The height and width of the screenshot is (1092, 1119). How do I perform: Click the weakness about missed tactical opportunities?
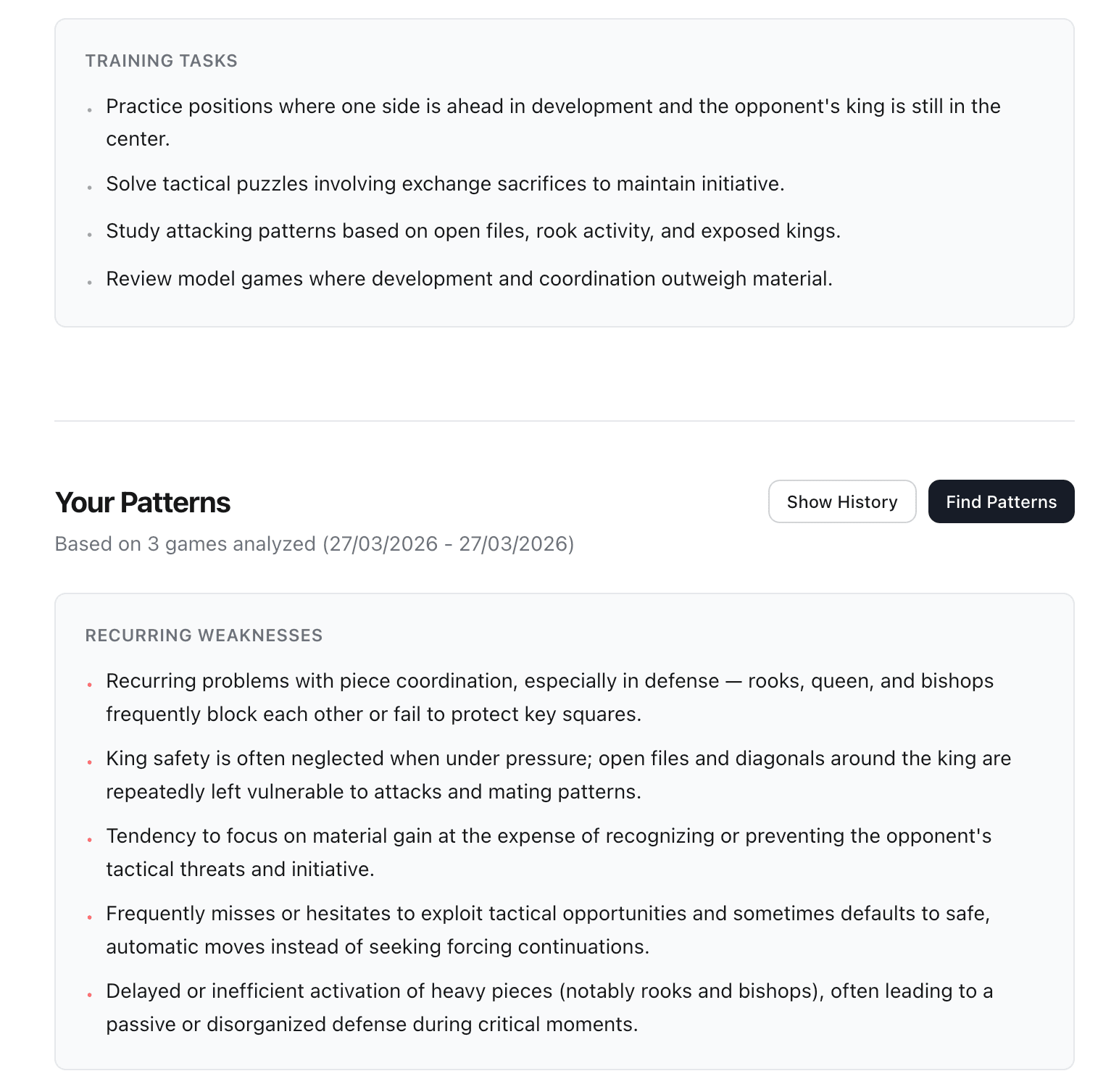(546, 930)
